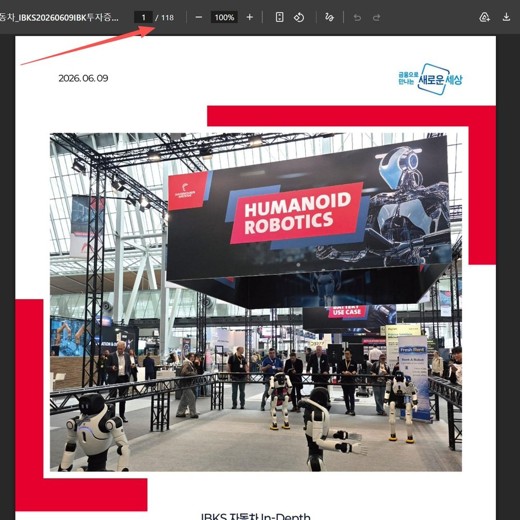Click the 새로운 세상 logo
Image resolution: width=520 pixels, height=520 pixels.
click(430, 79)
